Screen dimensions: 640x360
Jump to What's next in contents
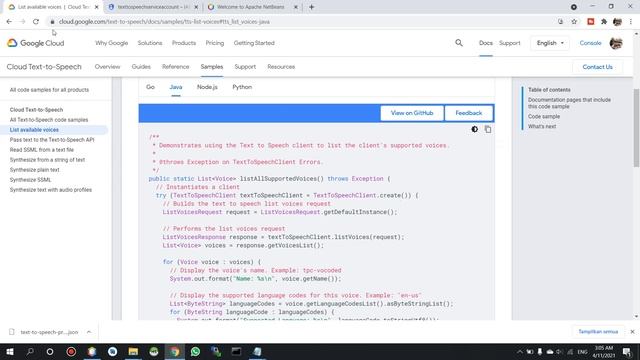pyautogui.click(x=542, y=127)
